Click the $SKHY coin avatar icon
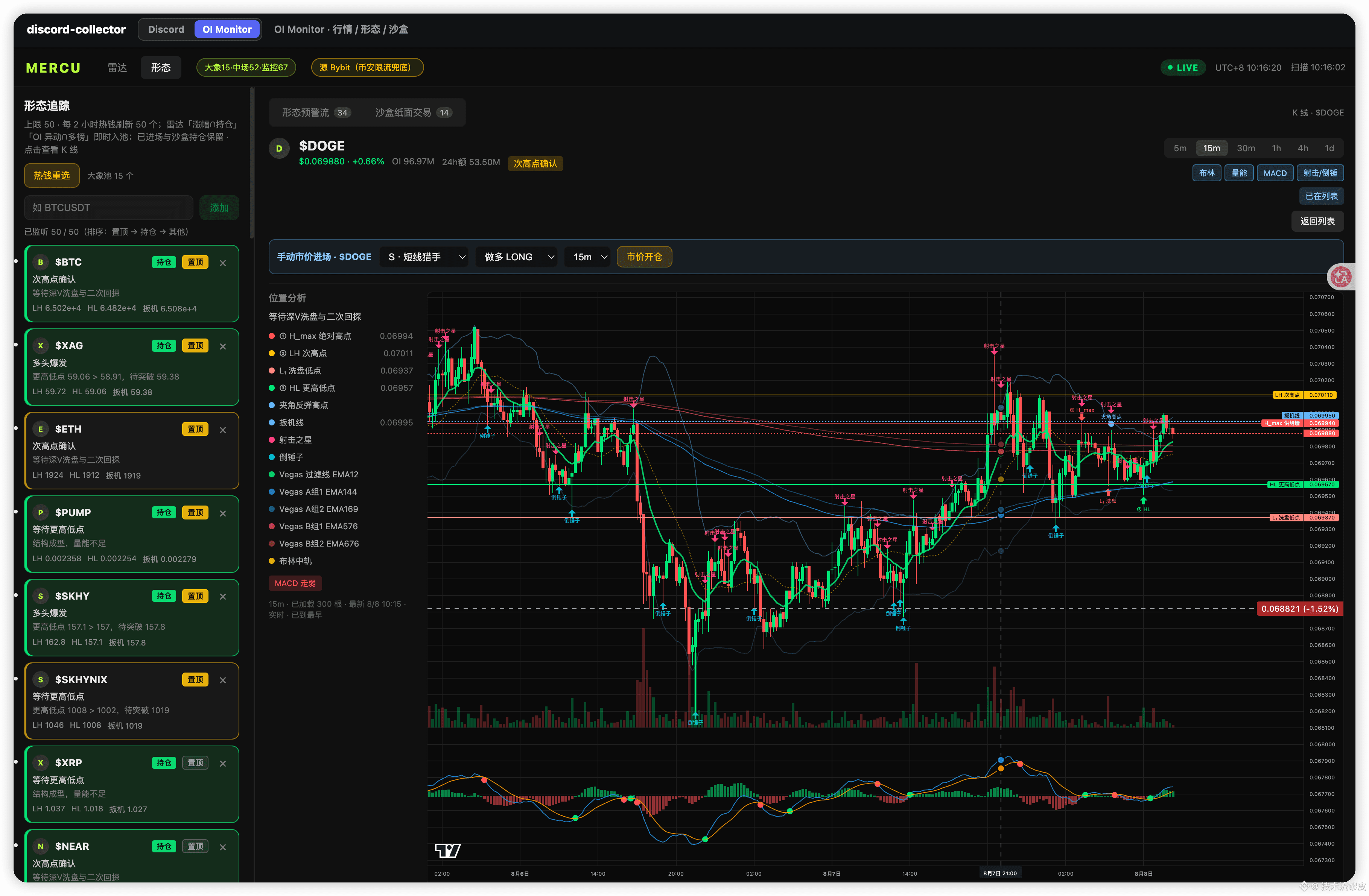 click(40, 596)
